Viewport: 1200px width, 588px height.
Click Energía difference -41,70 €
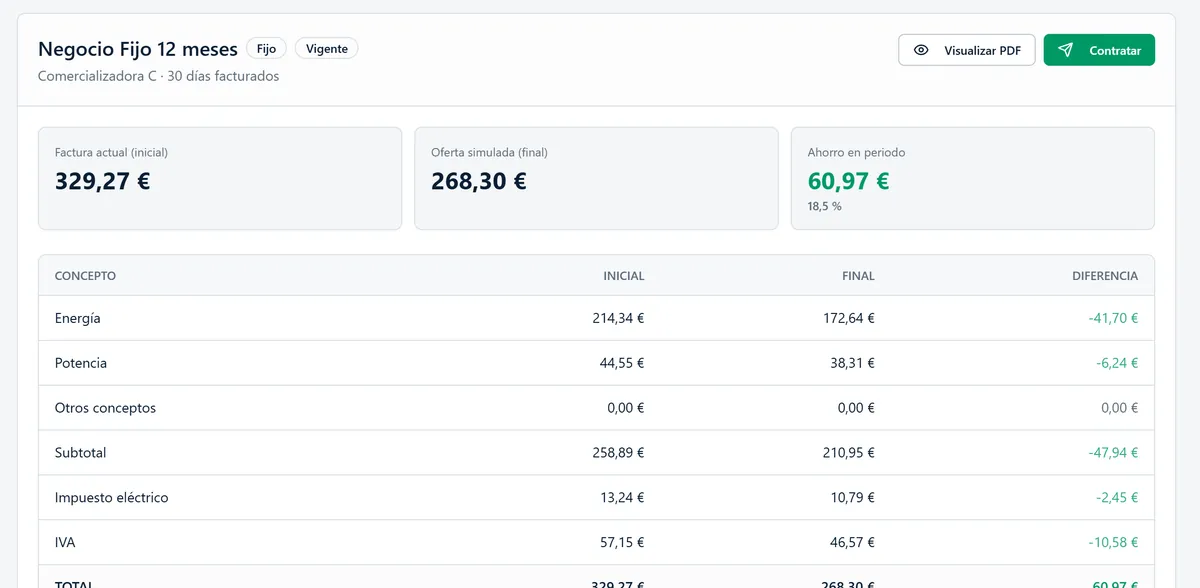(1113, 318)
